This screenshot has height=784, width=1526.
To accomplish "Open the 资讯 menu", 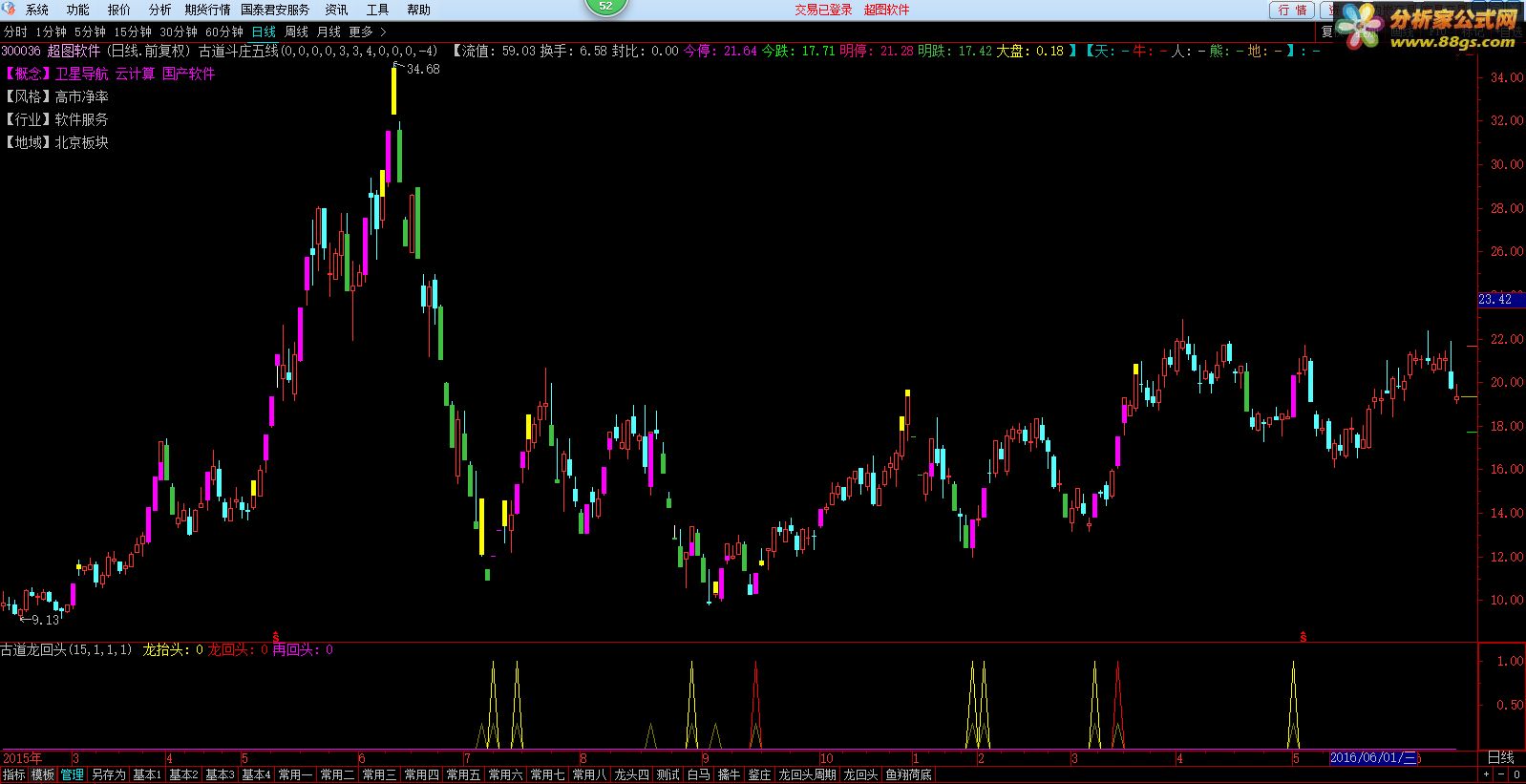I will 336,10.
